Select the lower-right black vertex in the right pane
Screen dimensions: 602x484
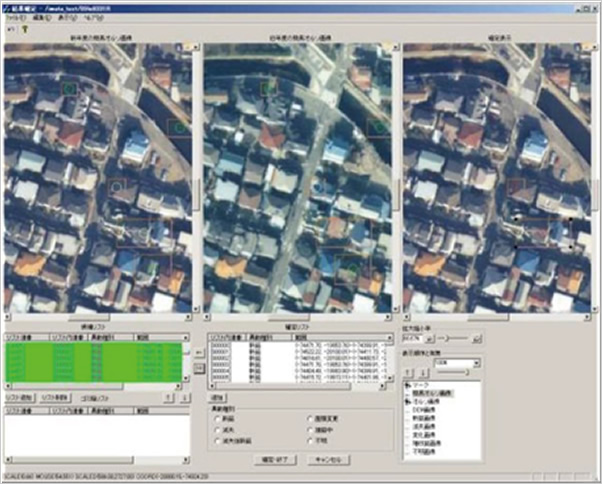click(x=571, y=247)
